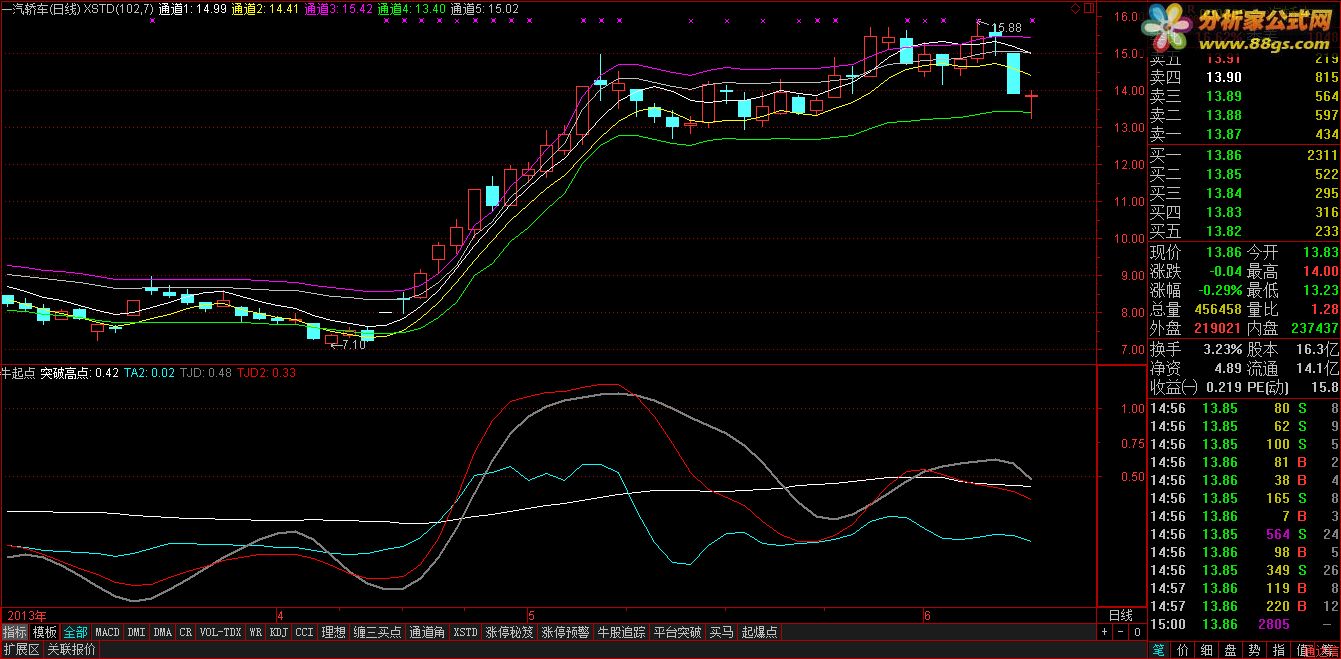Click the 买五 price 13.82

tap(1224, 231)
